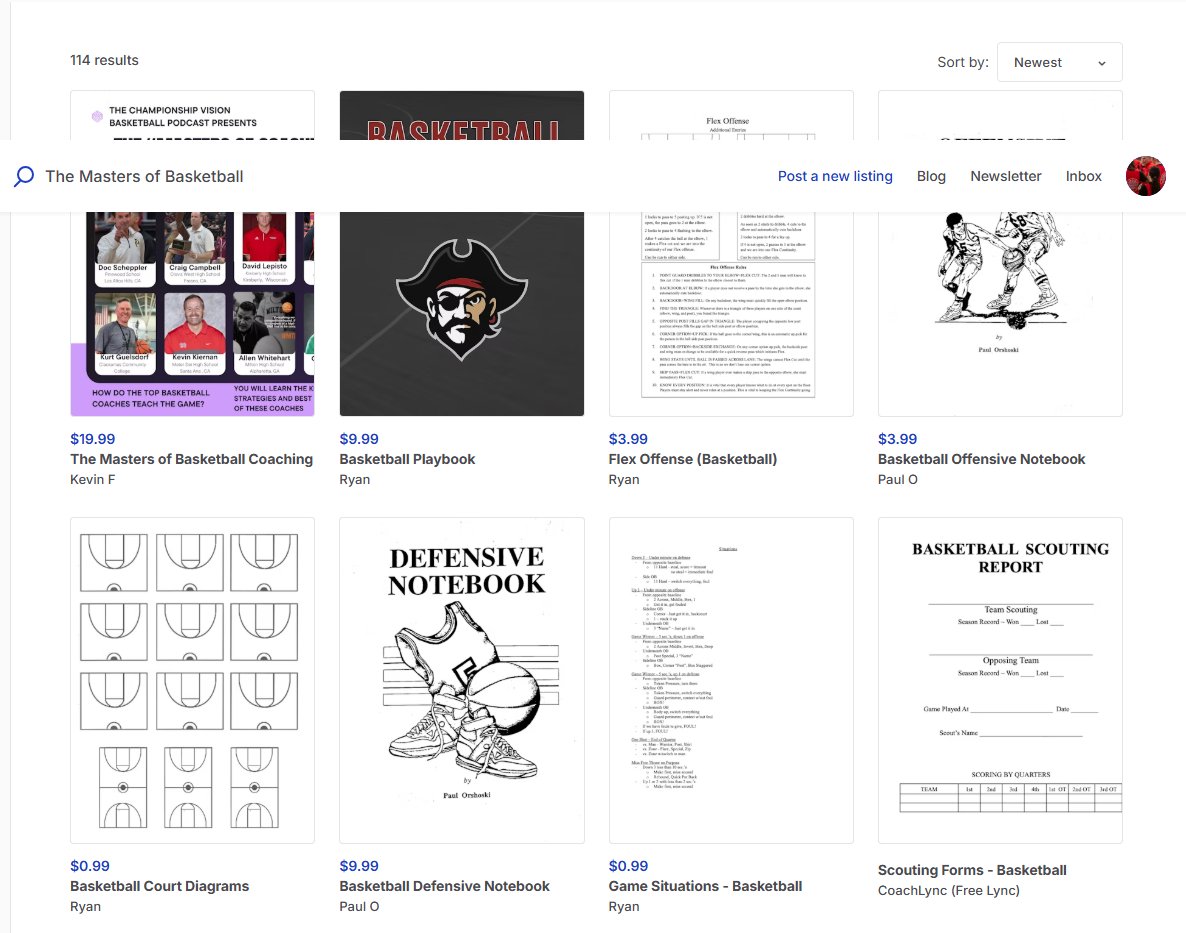Click seller Ryan under Flex Offense
This screenshot has width=1186, height=933.
coord(624,479)
